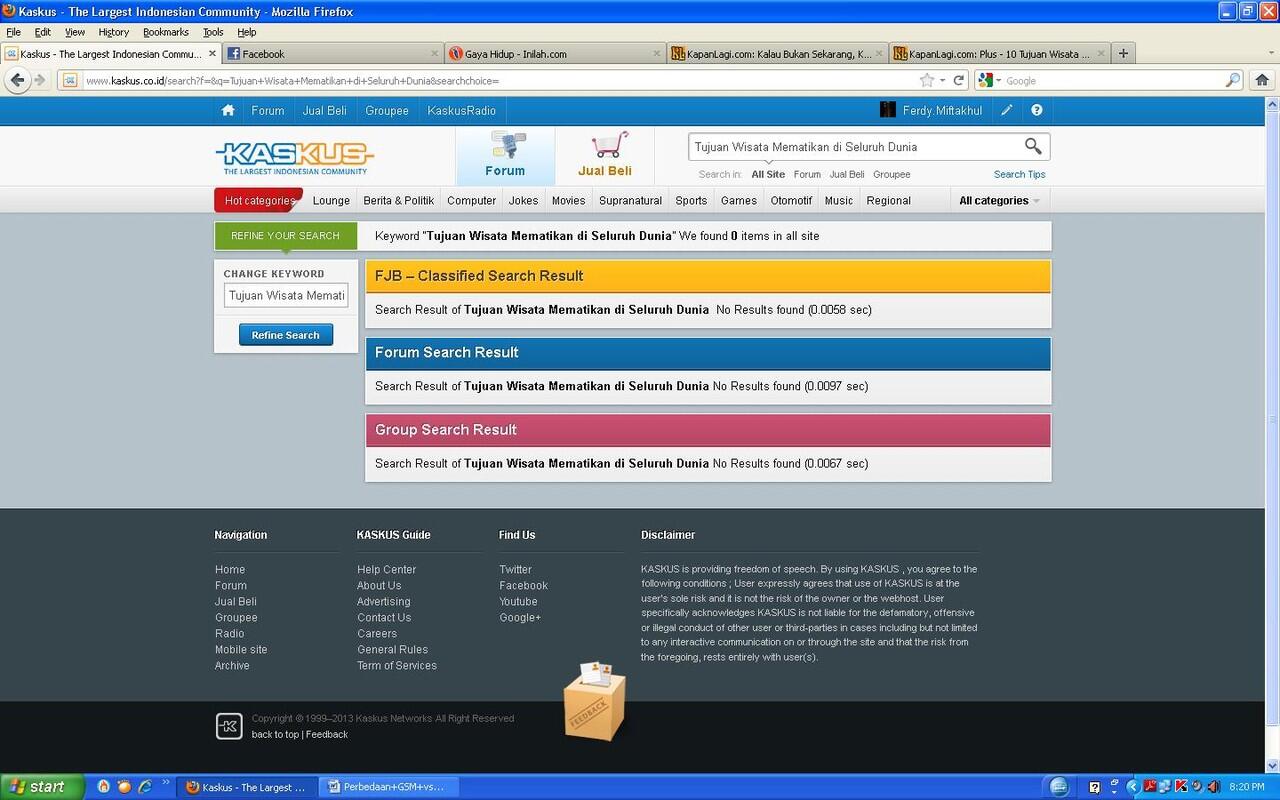Open Help Center footer link
The width and height of the screenshot is (1280, 800).
(386, 569)
